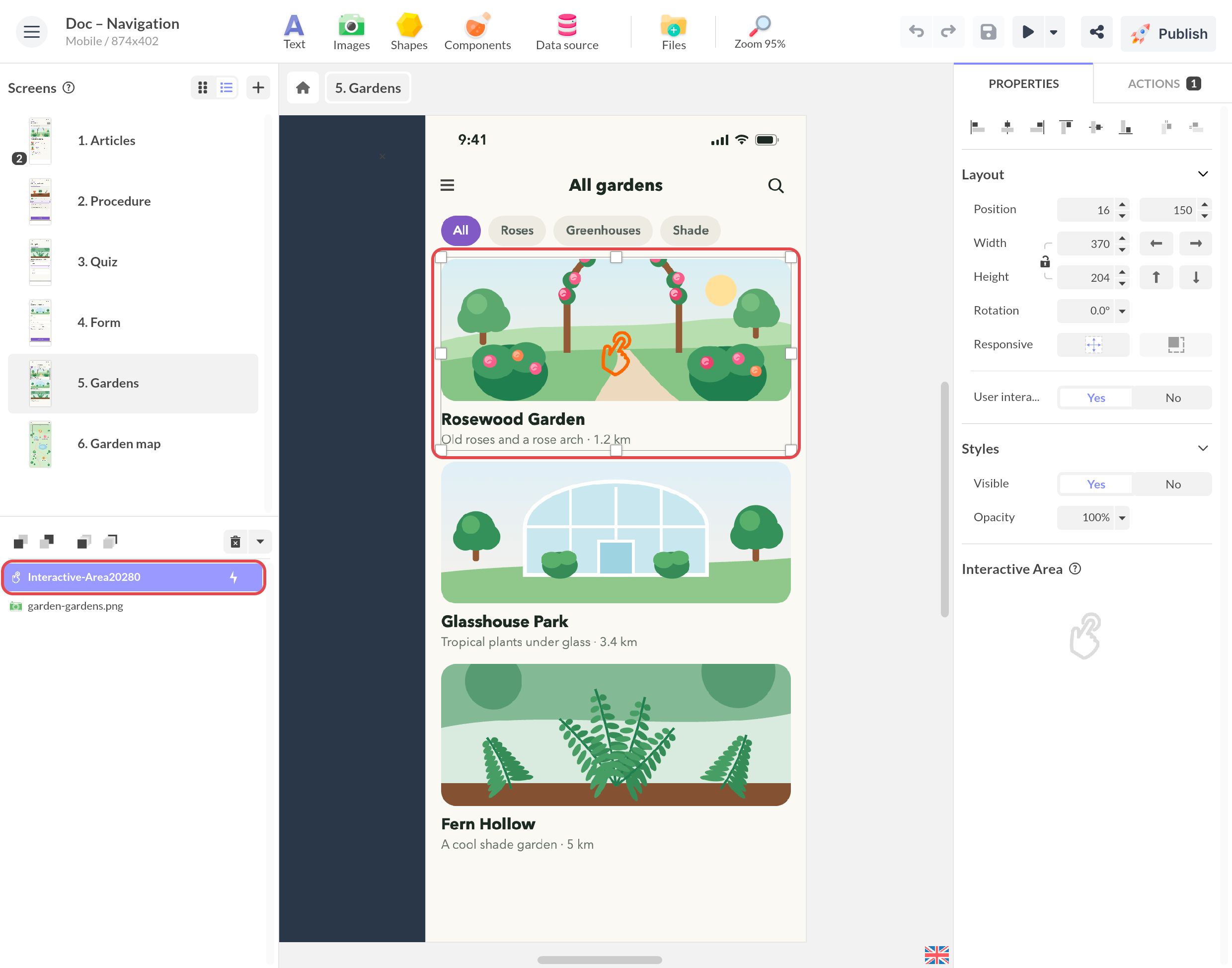Switch screens to grid thumbnail view
The height and width of the screenshot is (968, 1232).
pos(203,88)
